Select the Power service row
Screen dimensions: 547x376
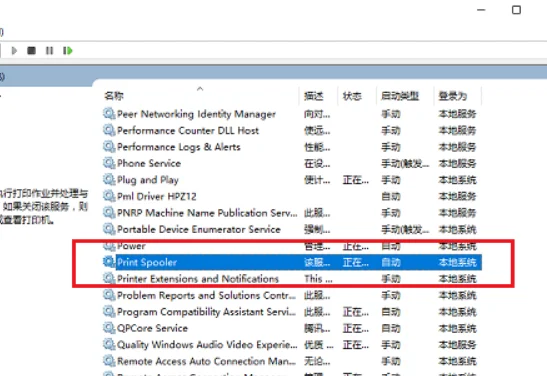[x=292, y=246]
